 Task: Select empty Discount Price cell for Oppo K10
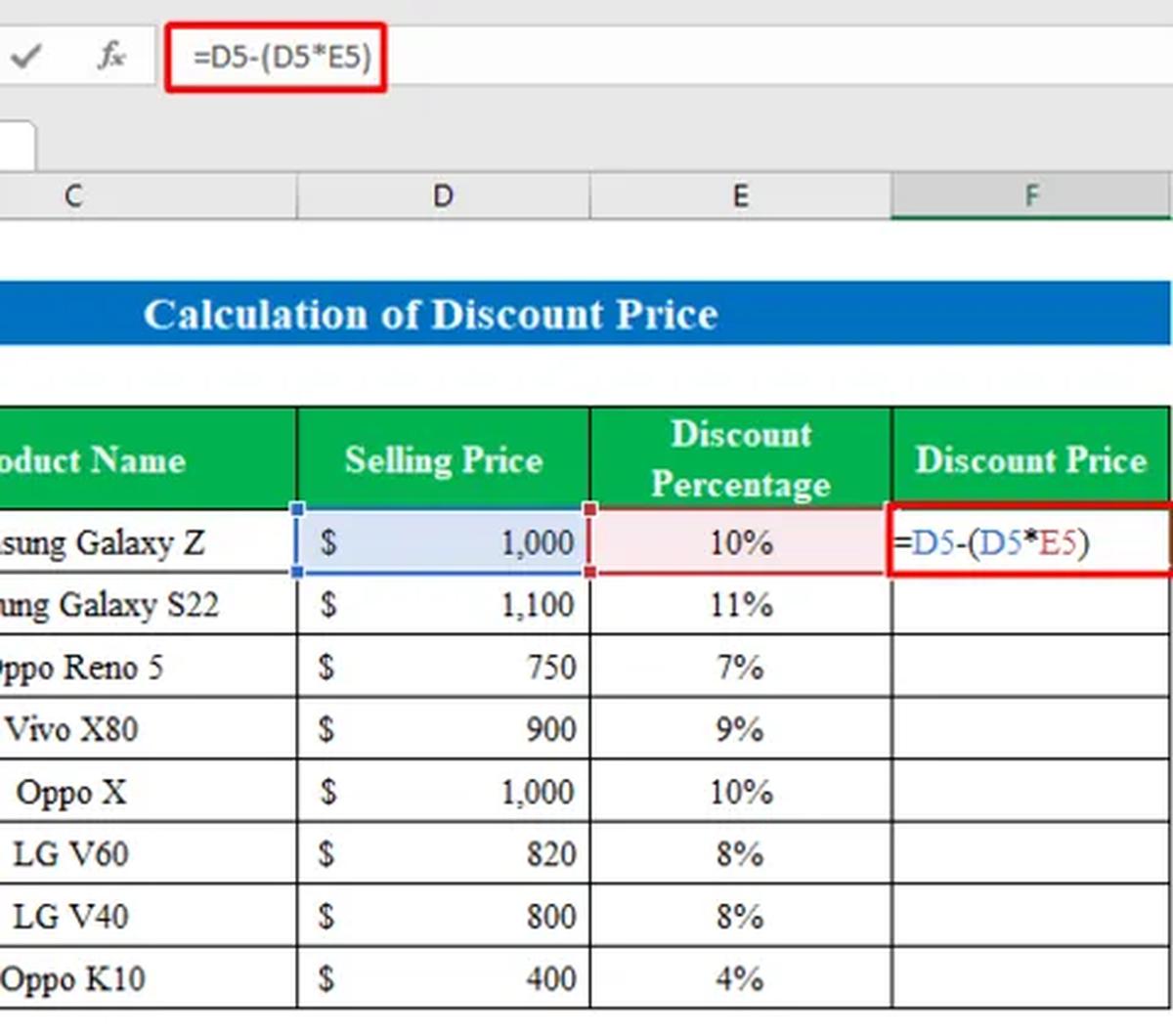(1031, 978)
